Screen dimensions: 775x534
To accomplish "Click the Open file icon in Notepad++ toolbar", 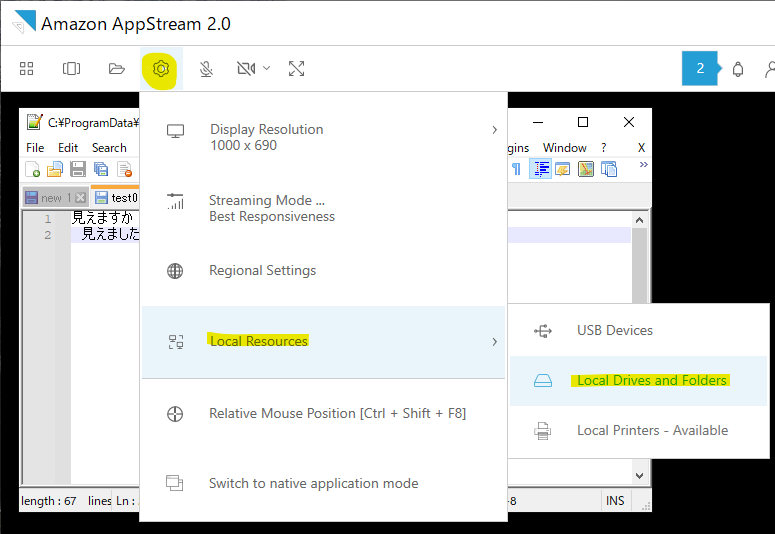I will pyautogui.click(x=55, y=169).
